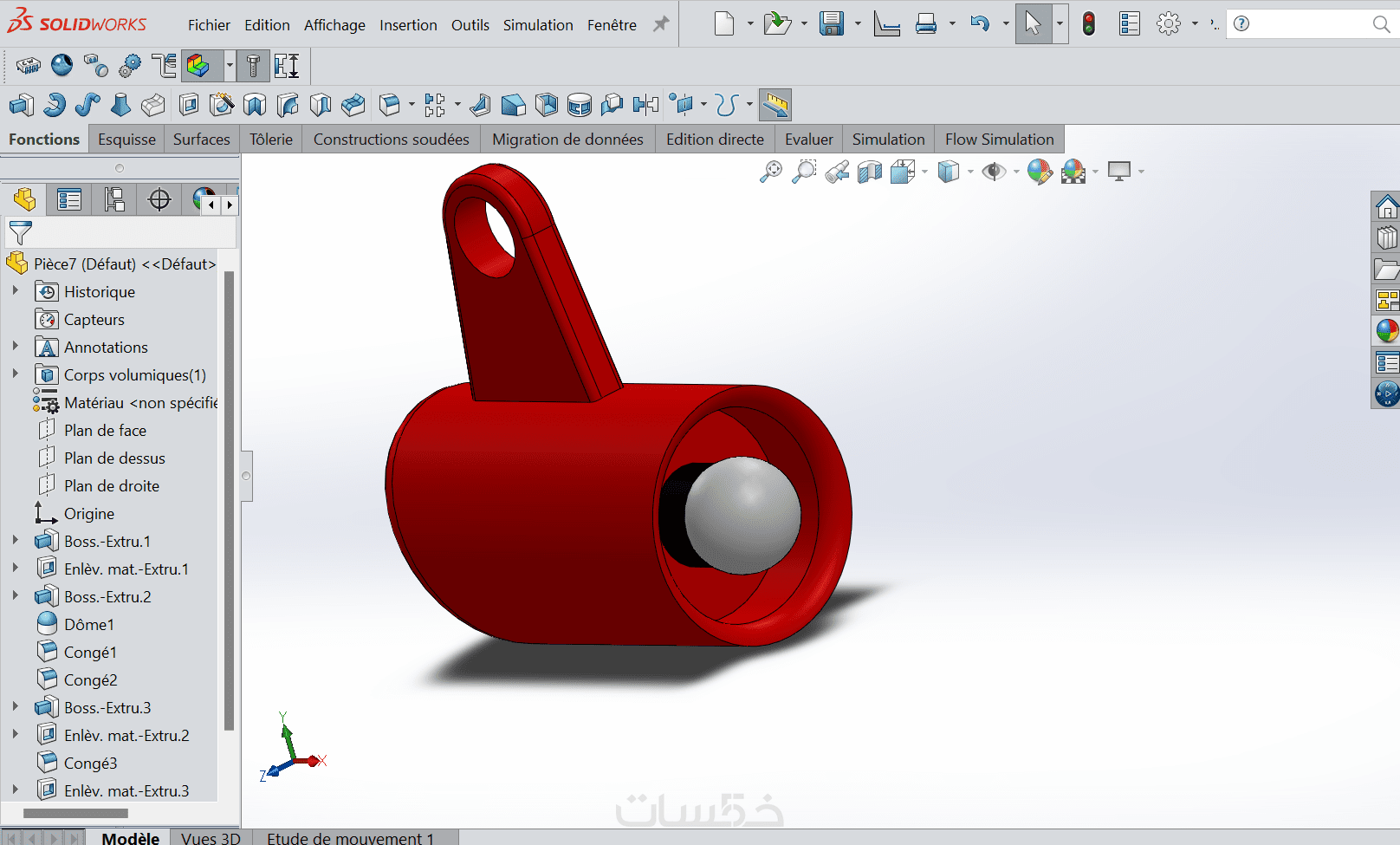
Task: Click the feature tree vertical scrollbar
Action: point(229,501)
